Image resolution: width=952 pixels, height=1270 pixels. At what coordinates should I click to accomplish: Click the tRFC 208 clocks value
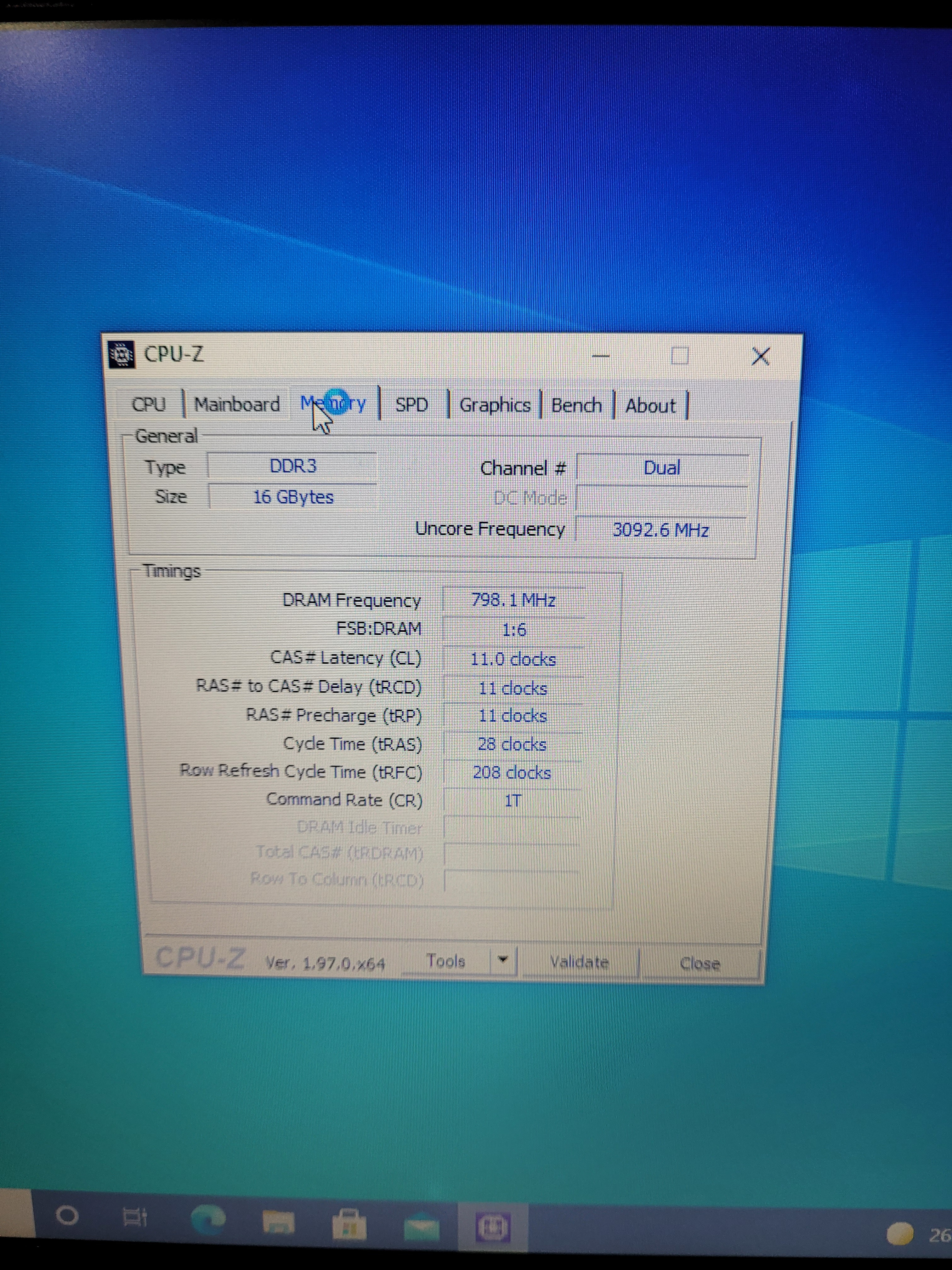[x=512, y=773]
